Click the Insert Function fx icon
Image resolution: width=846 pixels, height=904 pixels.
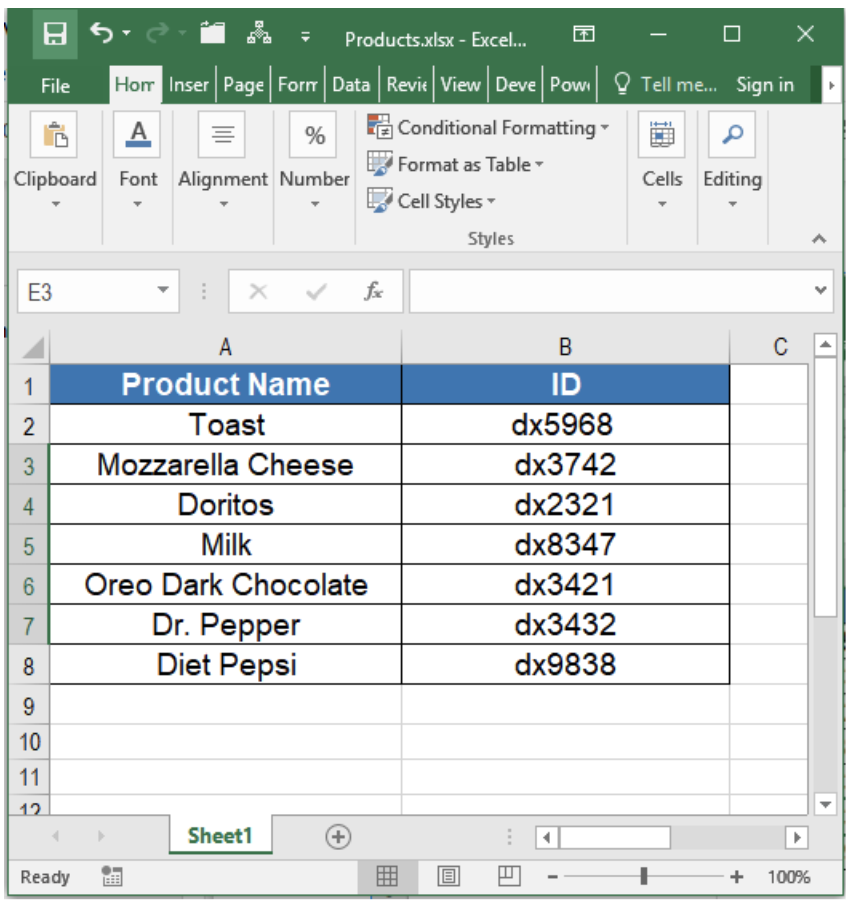pos(374,291)
